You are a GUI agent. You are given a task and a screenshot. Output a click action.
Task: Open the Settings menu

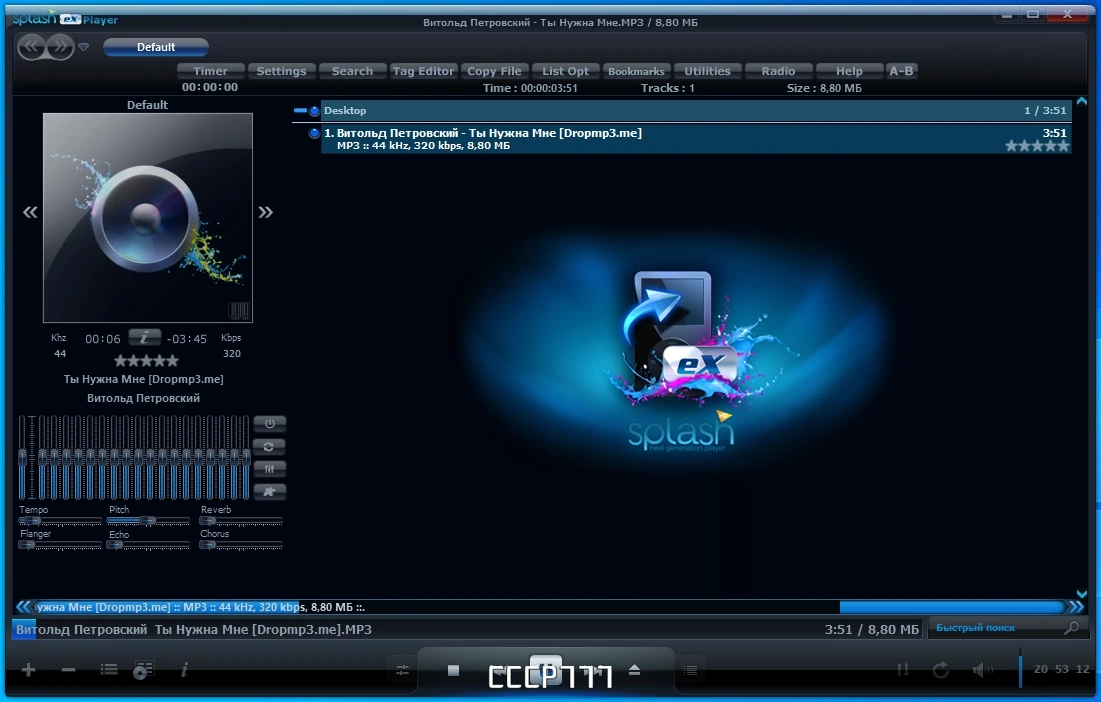281,71
